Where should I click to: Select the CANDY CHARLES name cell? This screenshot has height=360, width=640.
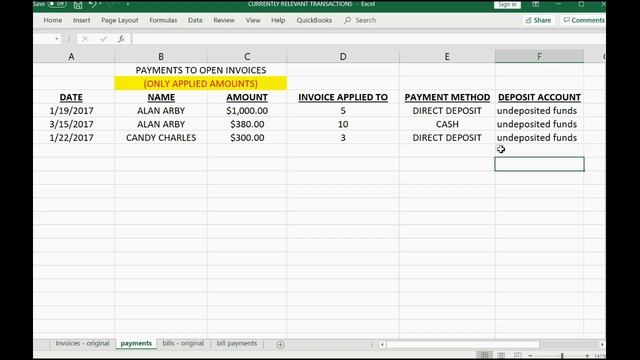[x=161, y=138]
